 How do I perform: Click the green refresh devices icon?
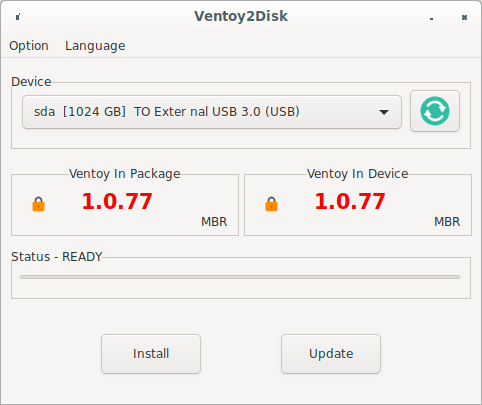click(435, 111)
